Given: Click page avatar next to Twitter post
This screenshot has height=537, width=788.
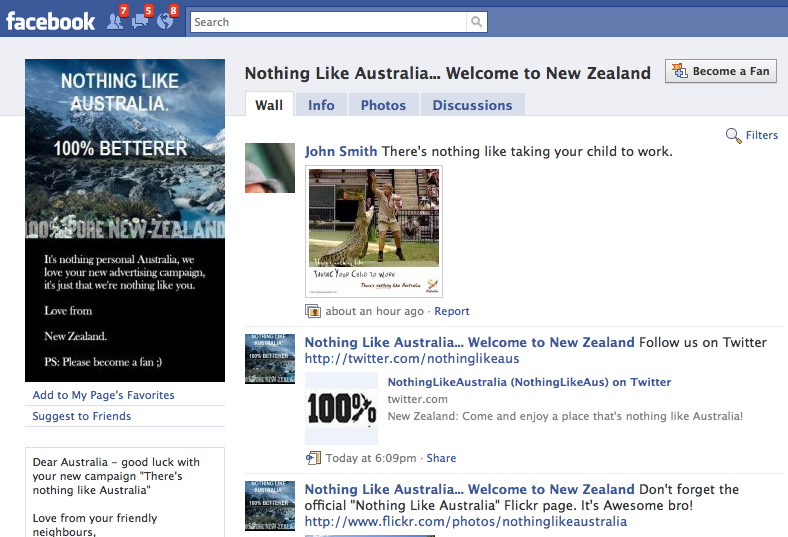Looking at the screenshot, I should pyautogui.click(x=270, y=359).
